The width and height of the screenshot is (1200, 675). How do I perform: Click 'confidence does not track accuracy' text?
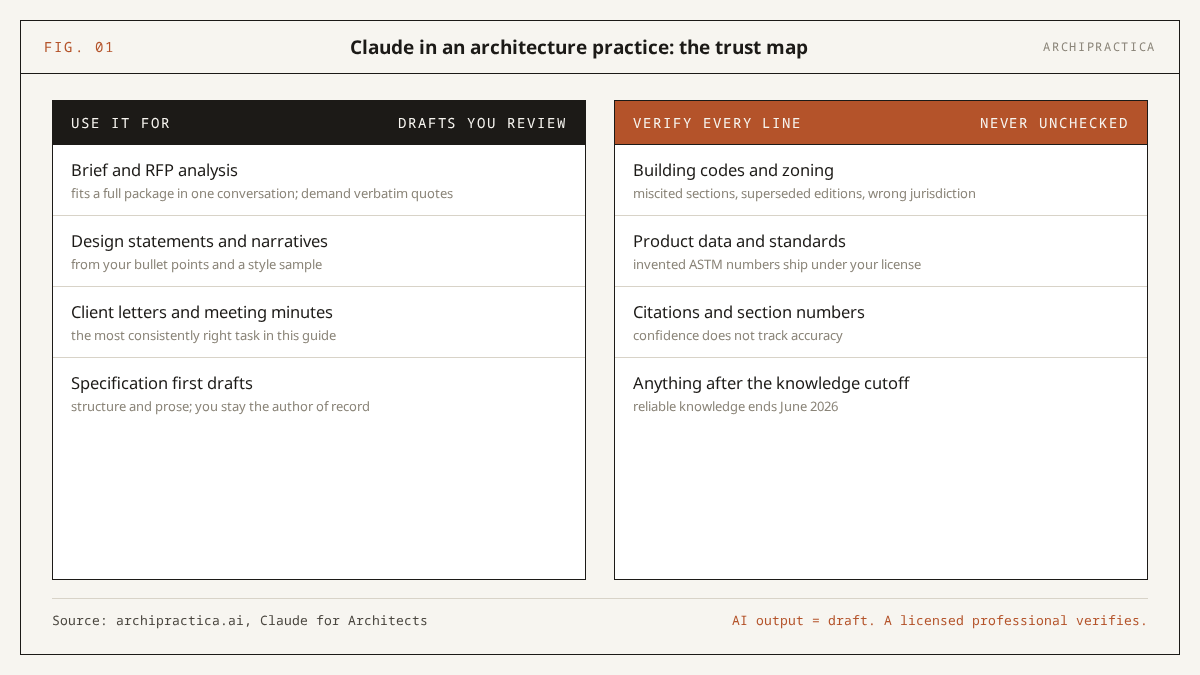pos(738,335)
